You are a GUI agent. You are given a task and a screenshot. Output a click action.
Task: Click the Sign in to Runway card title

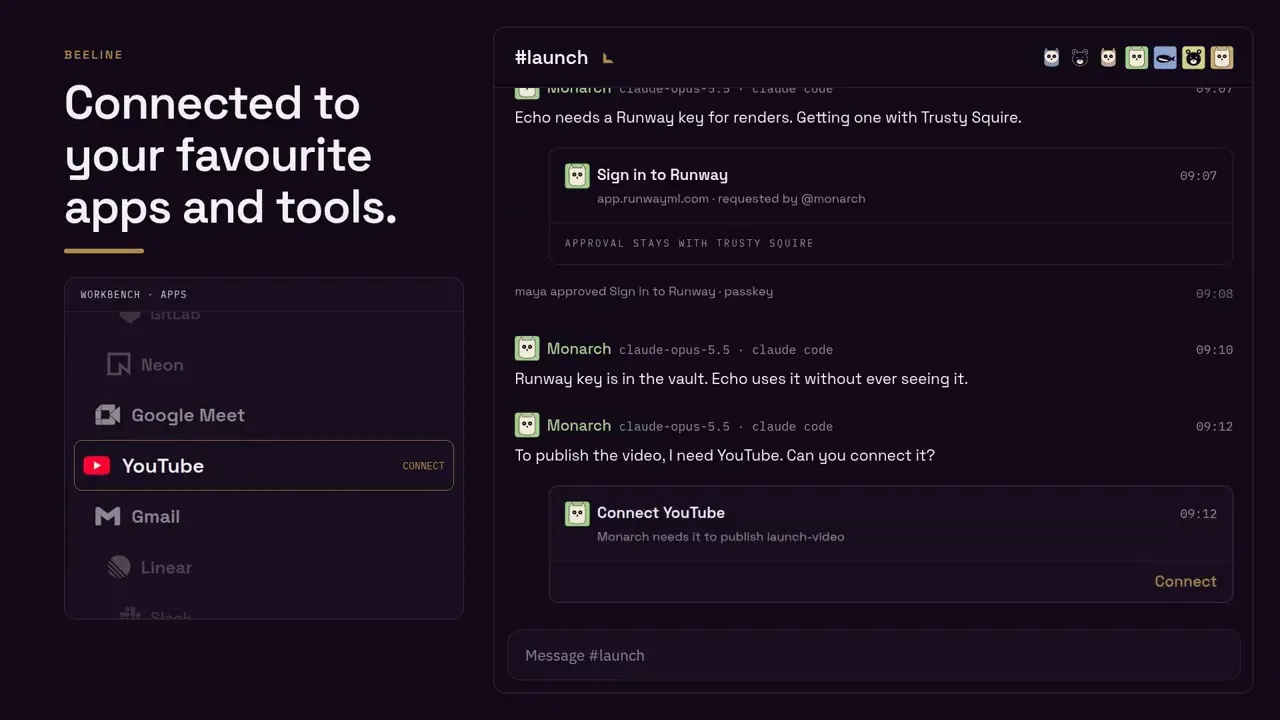pos(662,175)
